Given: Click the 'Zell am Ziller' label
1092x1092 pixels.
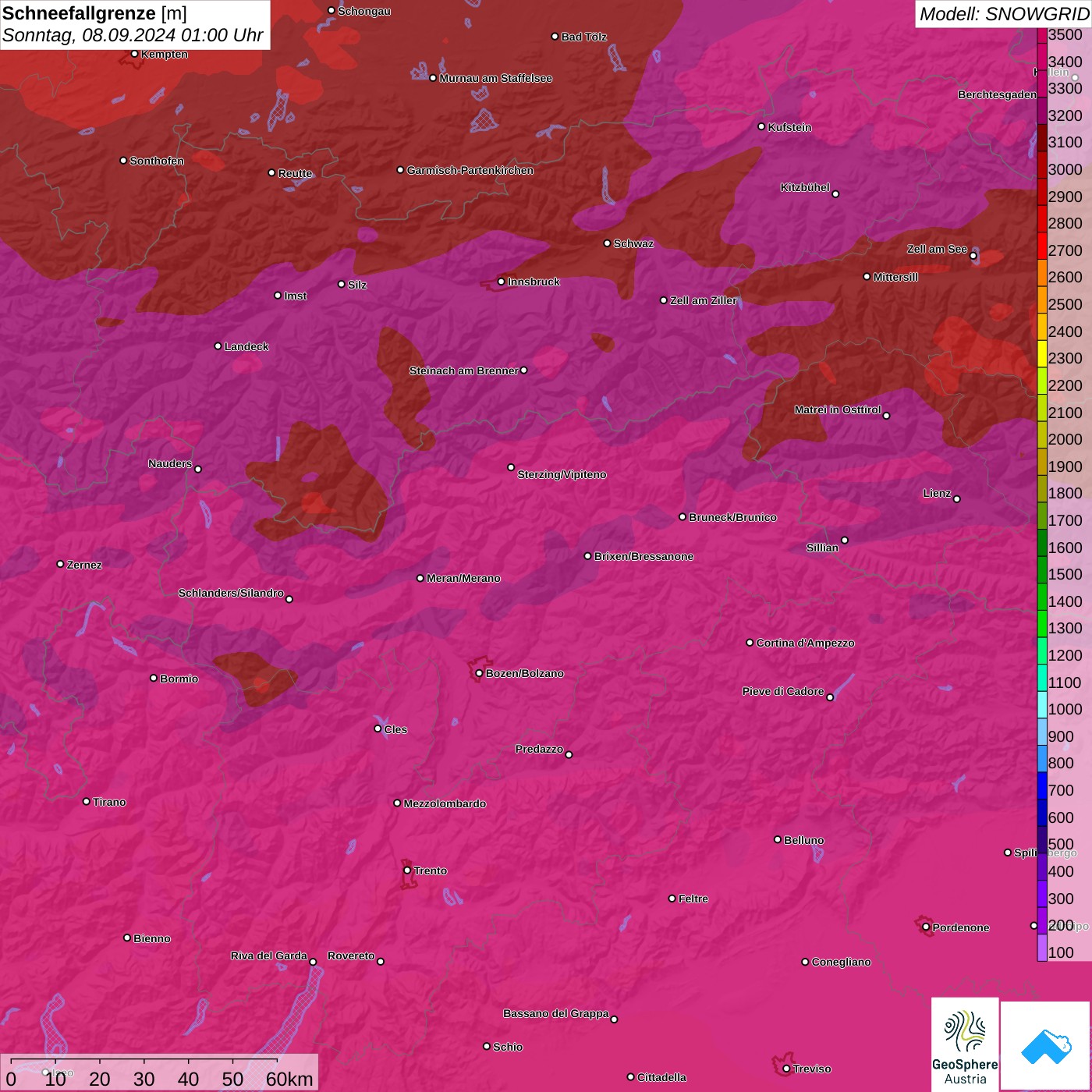Looking at the screenshot, I should (x=704, y=300).
